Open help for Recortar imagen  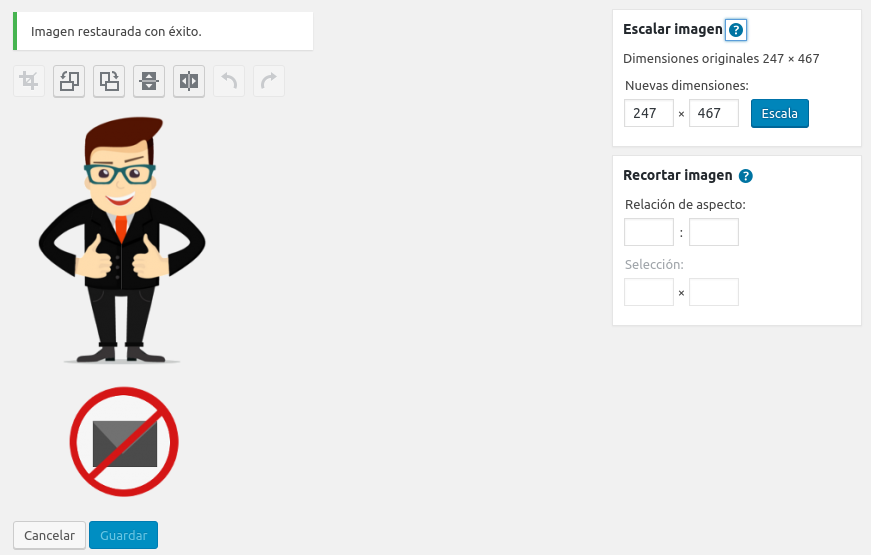tap(745, 176)
